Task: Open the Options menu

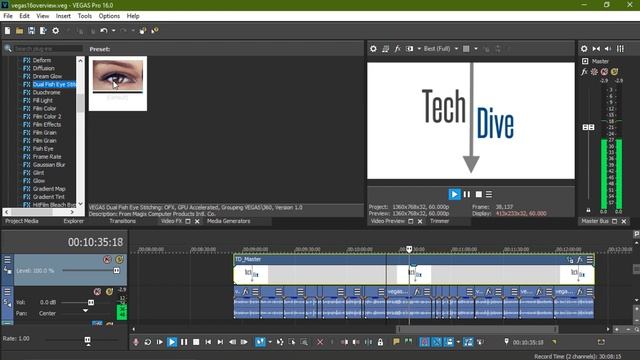Action: point(109,16)
